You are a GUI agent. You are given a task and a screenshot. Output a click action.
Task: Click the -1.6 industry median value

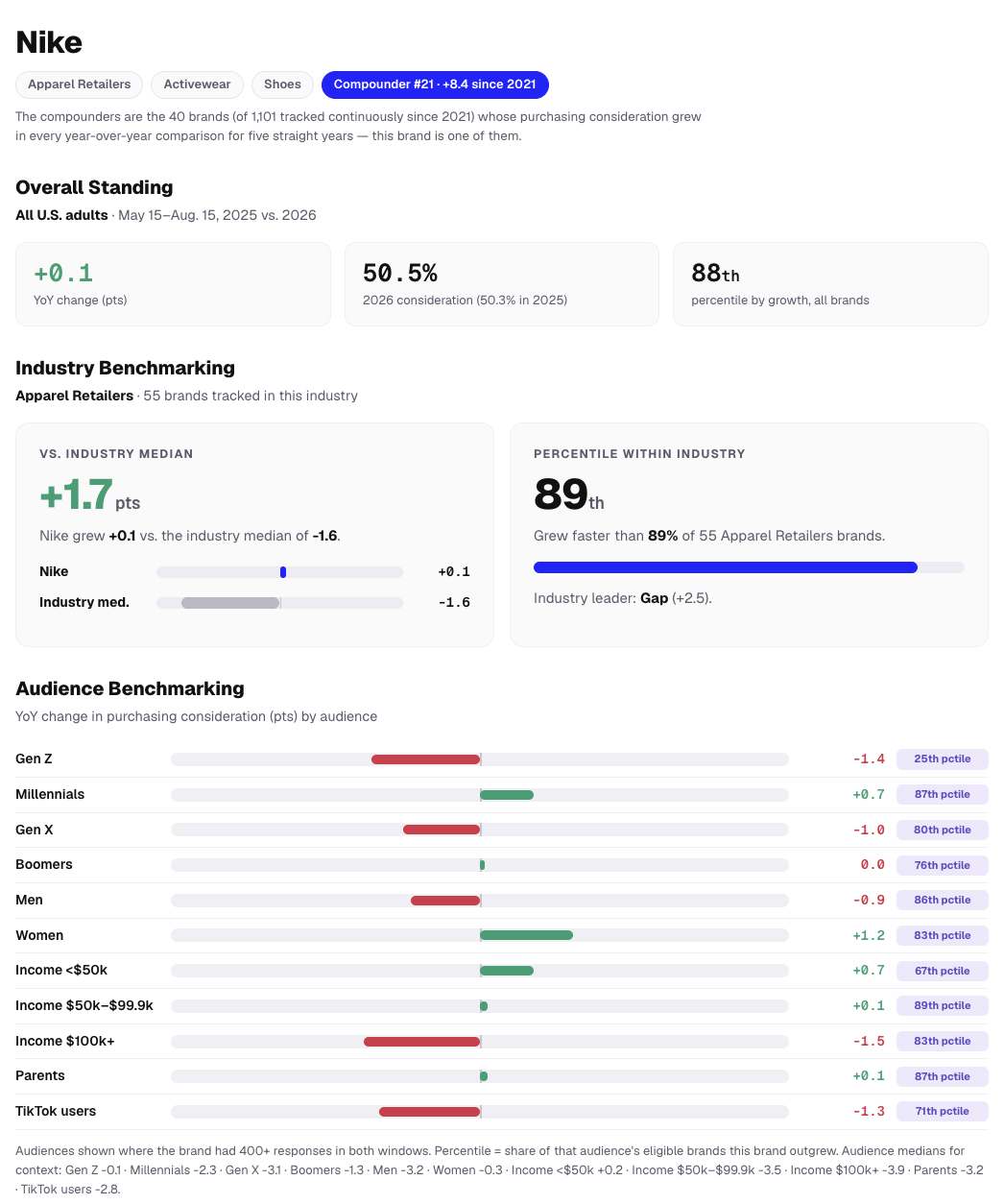click(454, 603)
